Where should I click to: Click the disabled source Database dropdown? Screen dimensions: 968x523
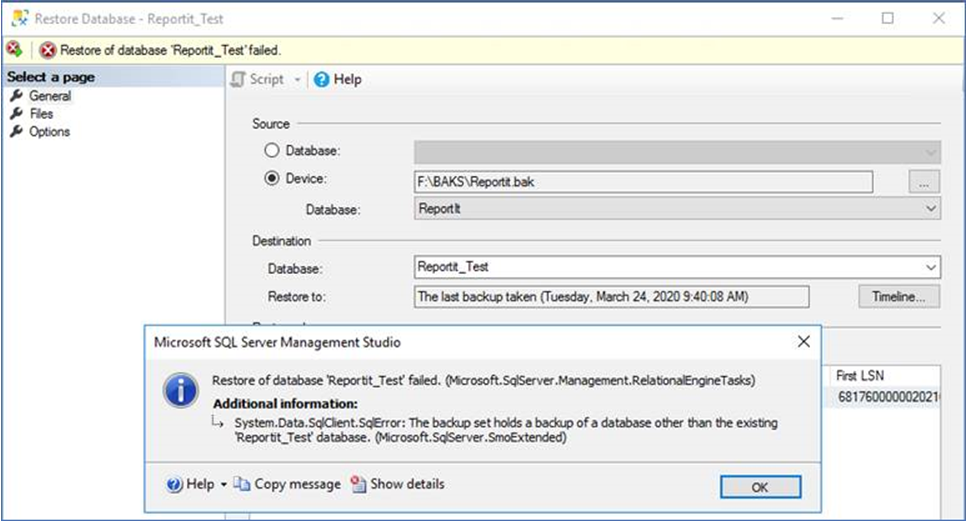677,152
